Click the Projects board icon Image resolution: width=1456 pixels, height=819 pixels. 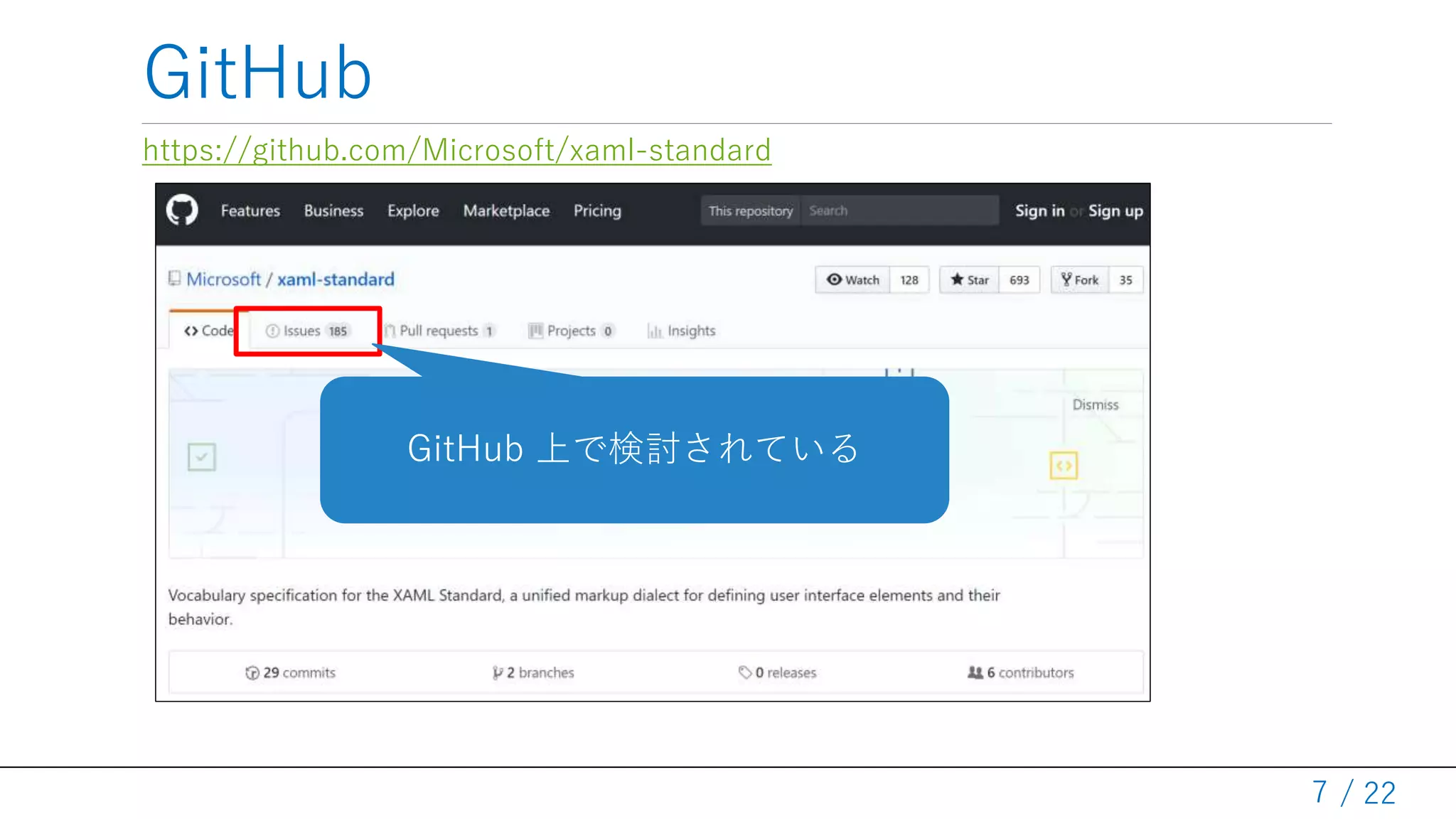coord(535,331)
